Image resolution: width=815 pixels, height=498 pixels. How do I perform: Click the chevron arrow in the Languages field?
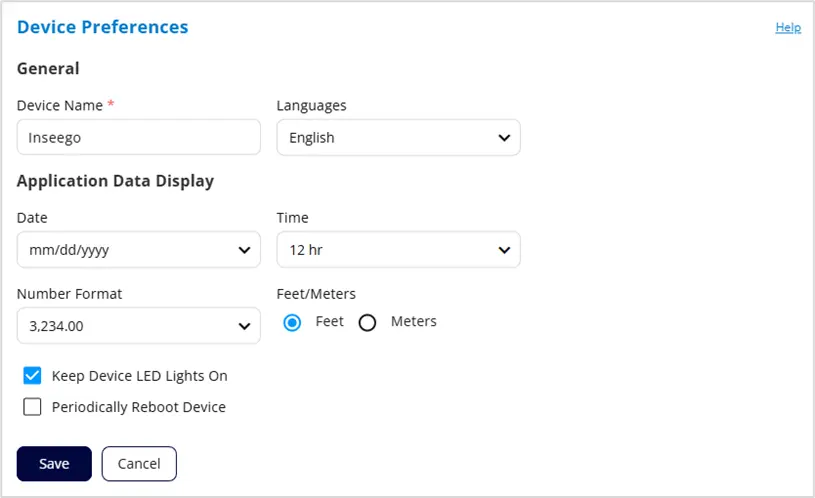pos(504,138)
